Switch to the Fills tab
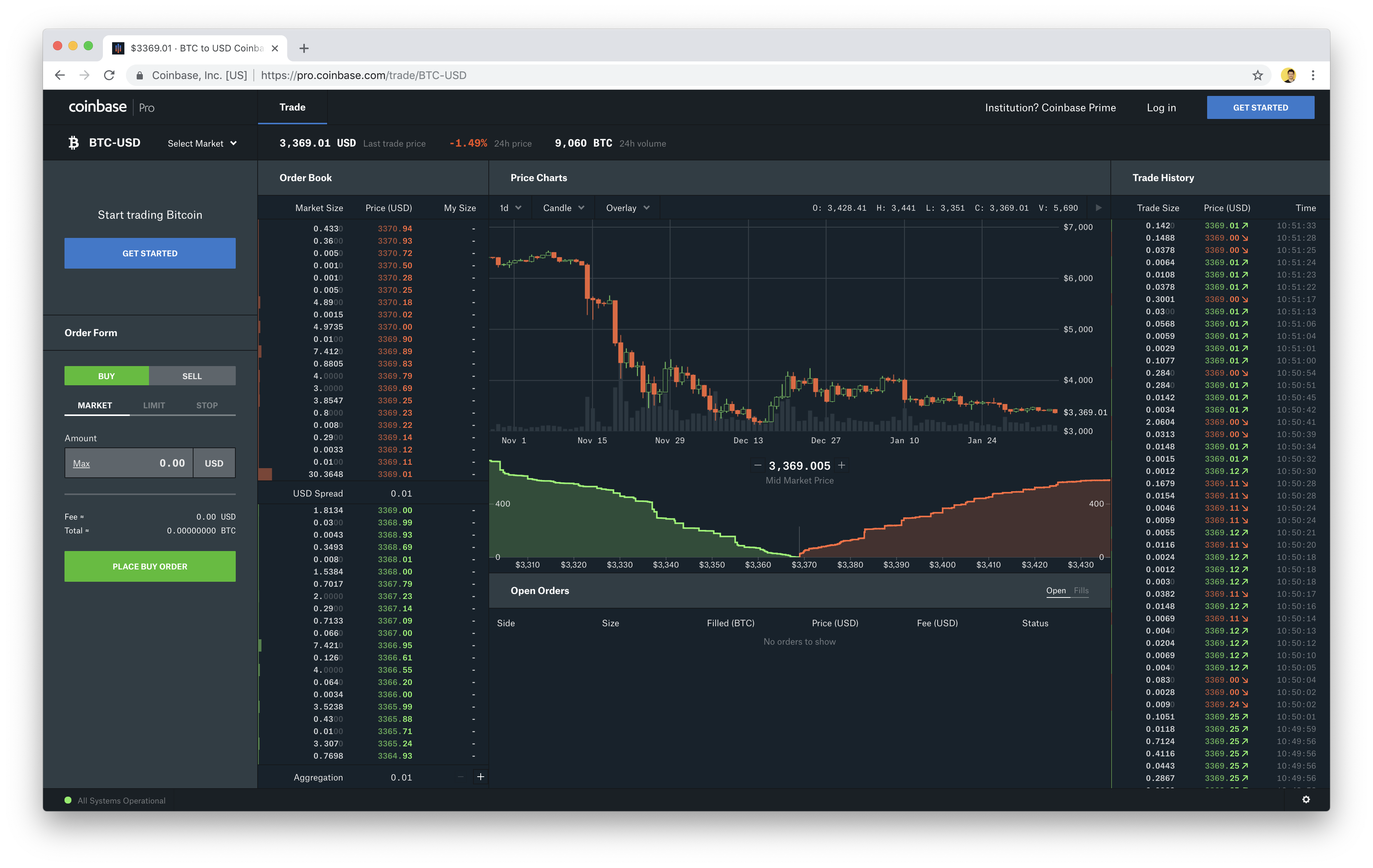This screenshot has height=868, width=1373. pyautogui.click(x=1081, y=591)
